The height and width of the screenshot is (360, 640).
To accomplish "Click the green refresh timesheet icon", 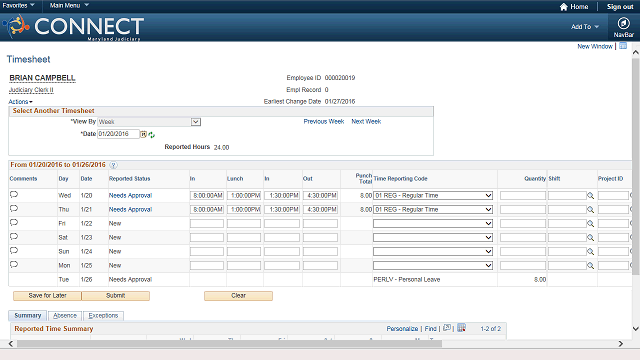I will click(151, 135).
